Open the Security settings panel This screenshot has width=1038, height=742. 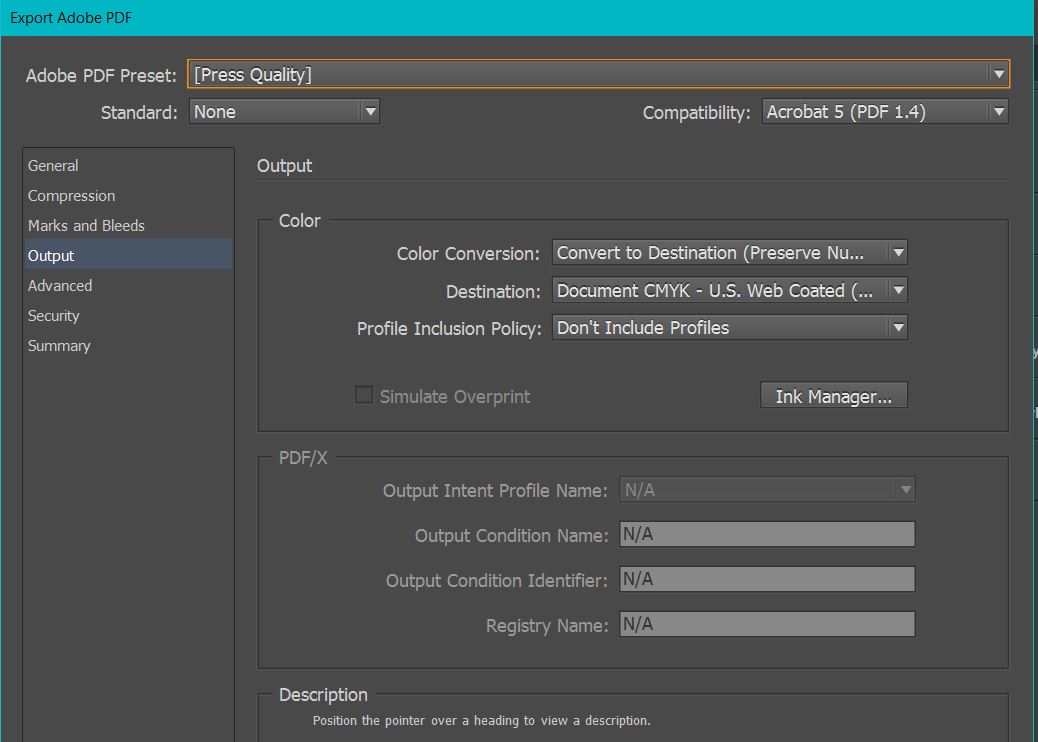tap(53, 316)
